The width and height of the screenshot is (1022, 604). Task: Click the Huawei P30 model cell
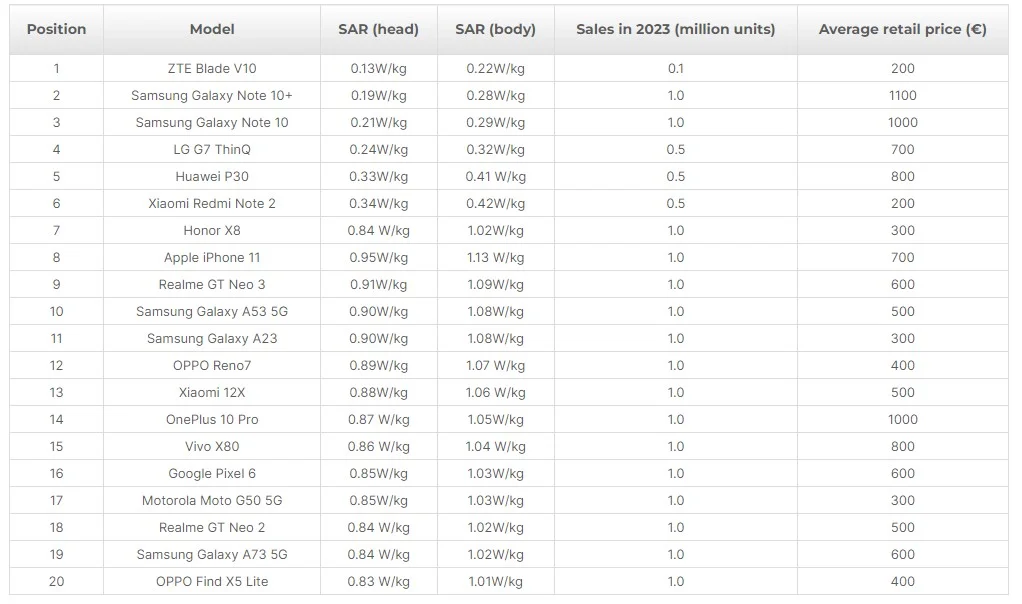click(212, 177)
